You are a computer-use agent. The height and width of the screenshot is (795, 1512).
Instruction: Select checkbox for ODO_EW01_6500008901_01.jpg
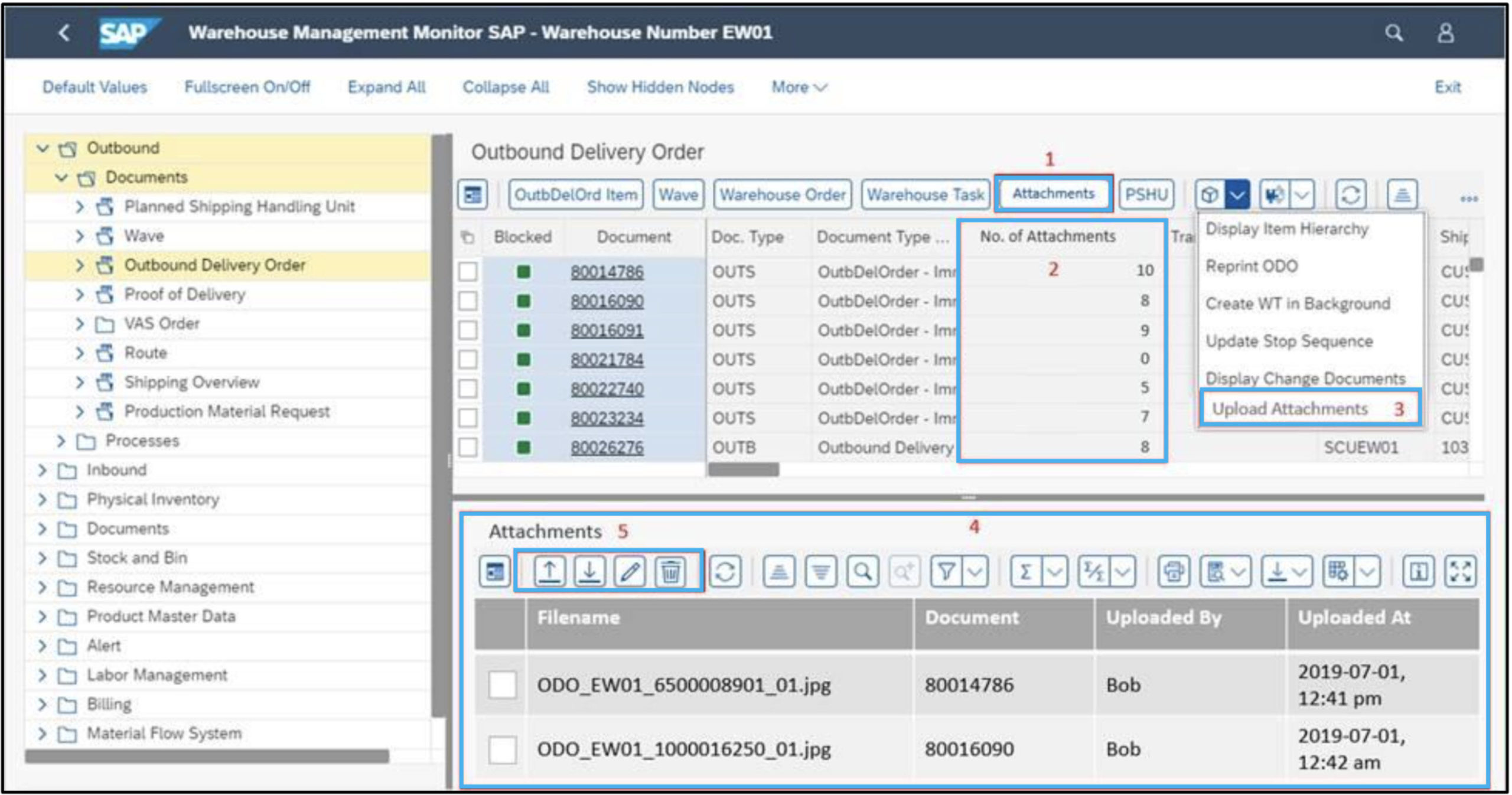(502, 685)
